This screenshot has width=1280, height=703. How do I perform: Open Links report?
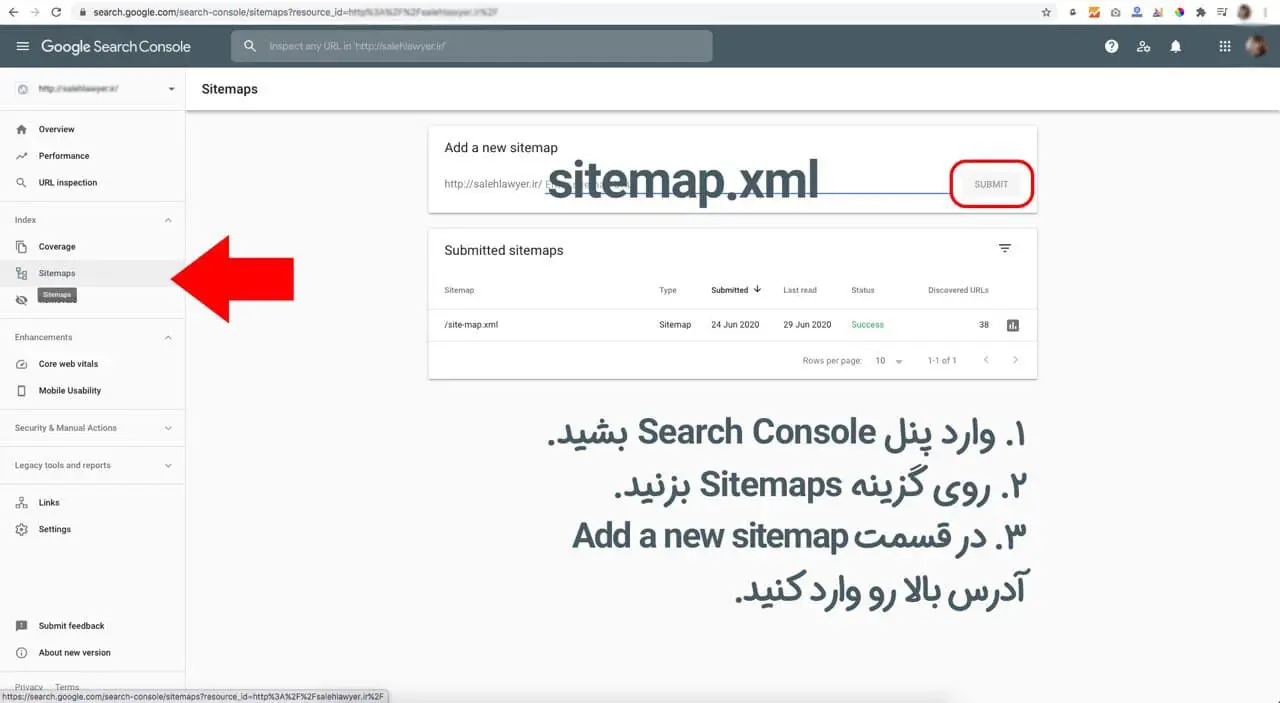pyautogui.click(x=92, y=503)
